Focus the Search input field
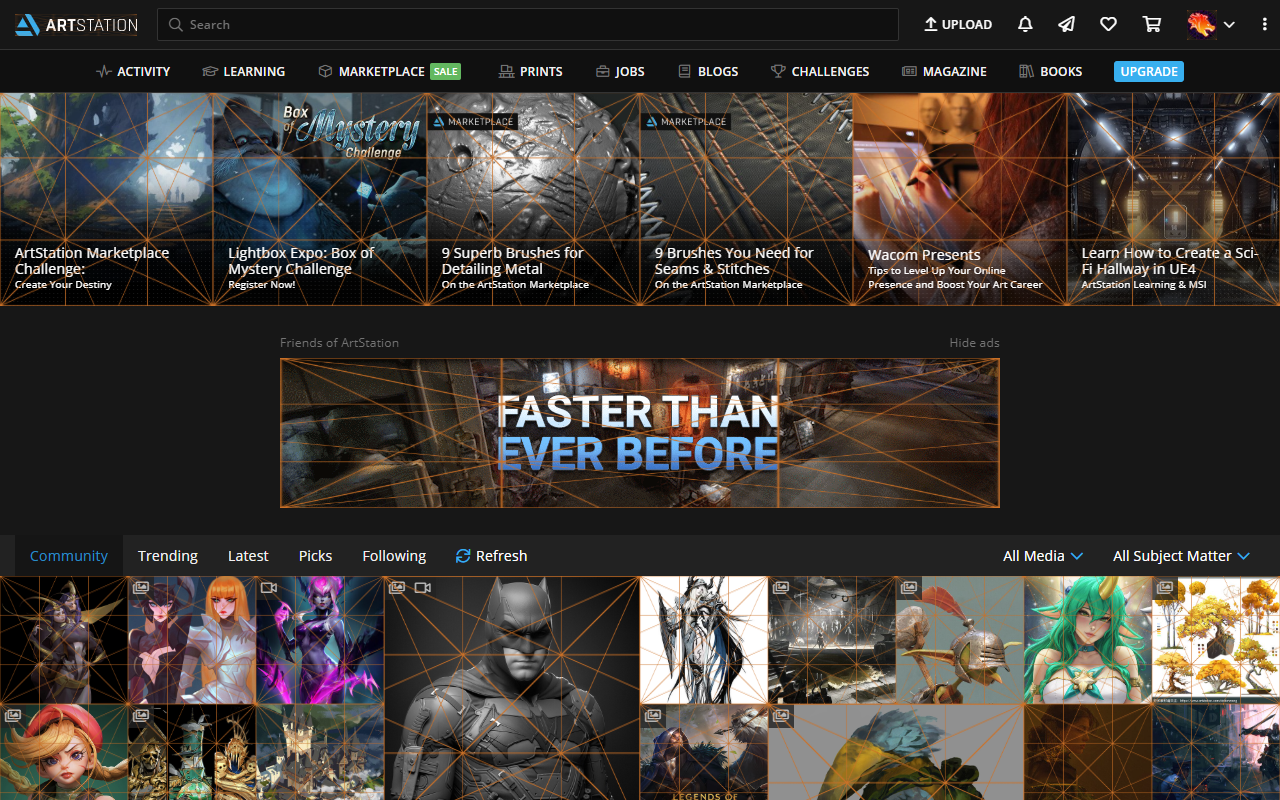This screenshot has height=800, width=1280. point(528,24)
